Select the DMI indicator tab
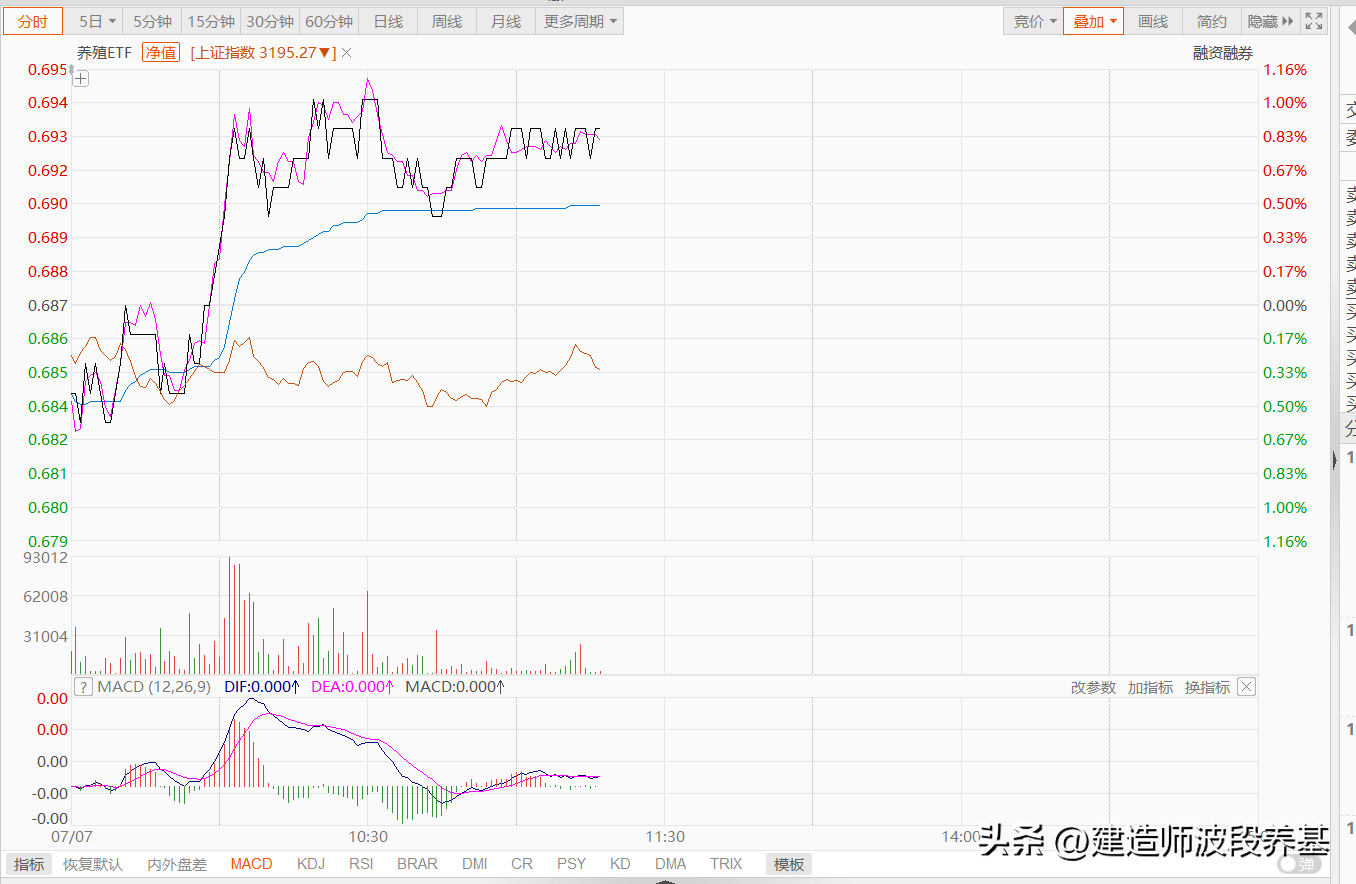The height and width of the screenshot is (884, 1356). tap(475, 864)
